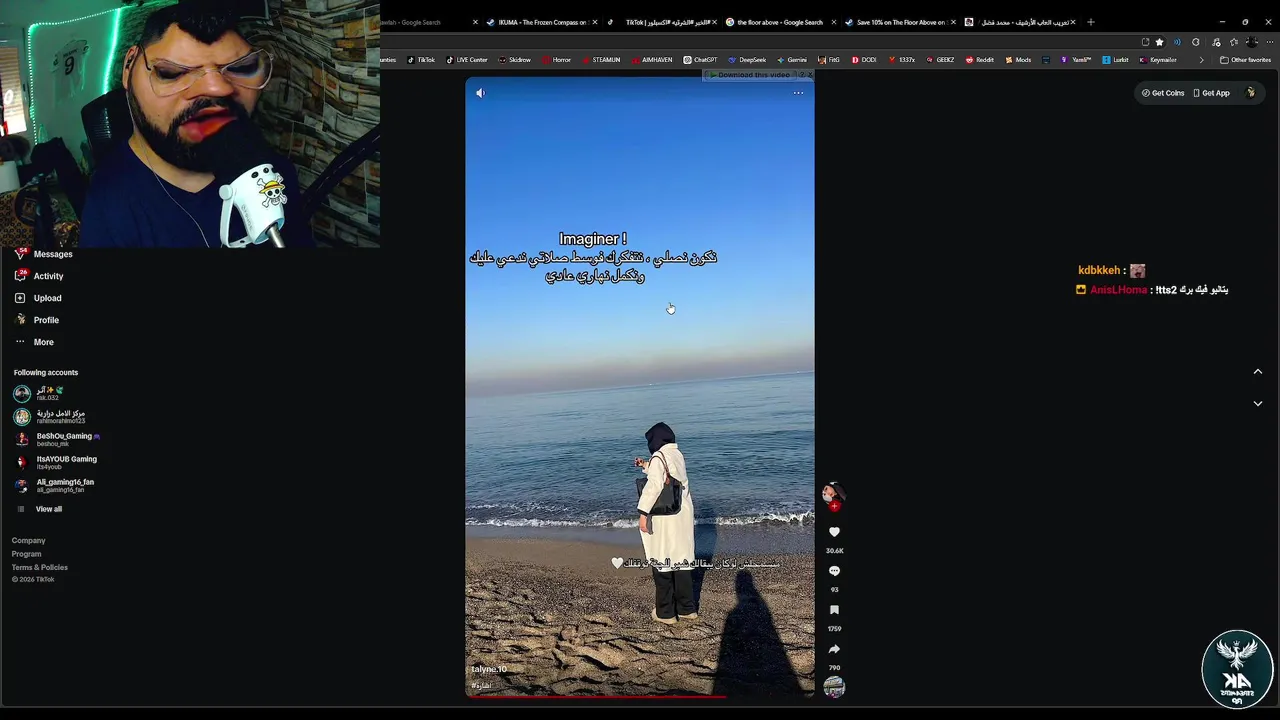
Task: Expand the Company footer section
Action: tap(29, 540)
